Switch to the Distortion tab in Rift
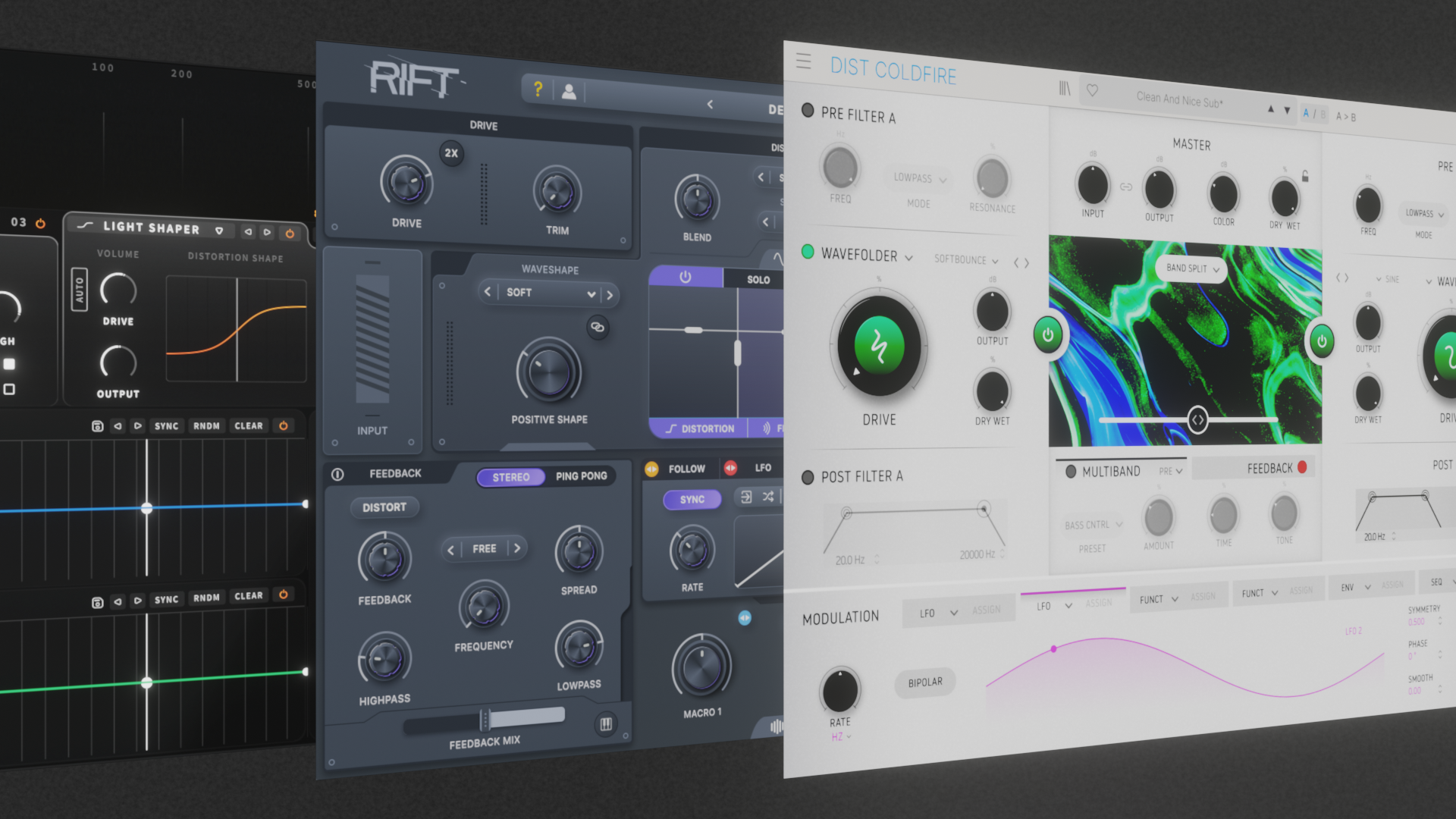1456x819 pixels. [x=700, y=428]
